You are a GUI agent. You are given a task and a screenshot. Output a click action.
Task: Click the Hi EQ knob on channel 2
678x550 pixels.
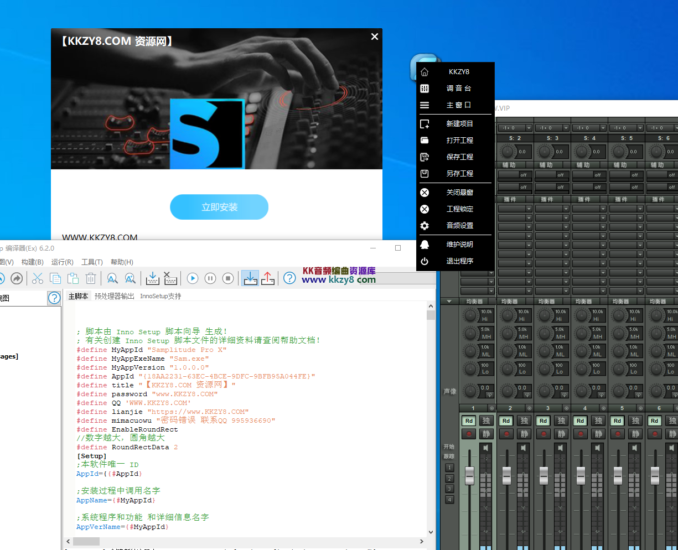[x=507, y=315]
